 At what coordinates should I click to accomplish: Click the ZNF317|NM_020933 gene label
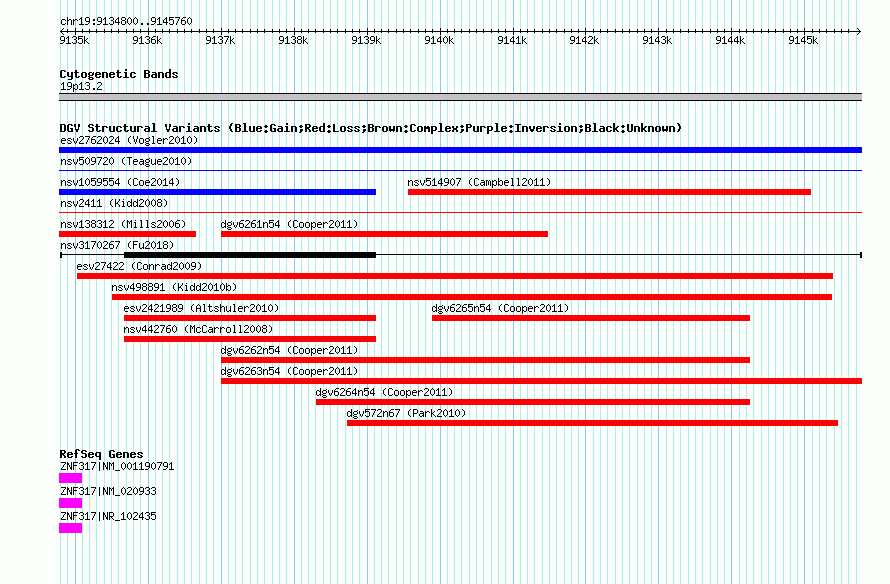pyautogui.click(x=108, y=491)
